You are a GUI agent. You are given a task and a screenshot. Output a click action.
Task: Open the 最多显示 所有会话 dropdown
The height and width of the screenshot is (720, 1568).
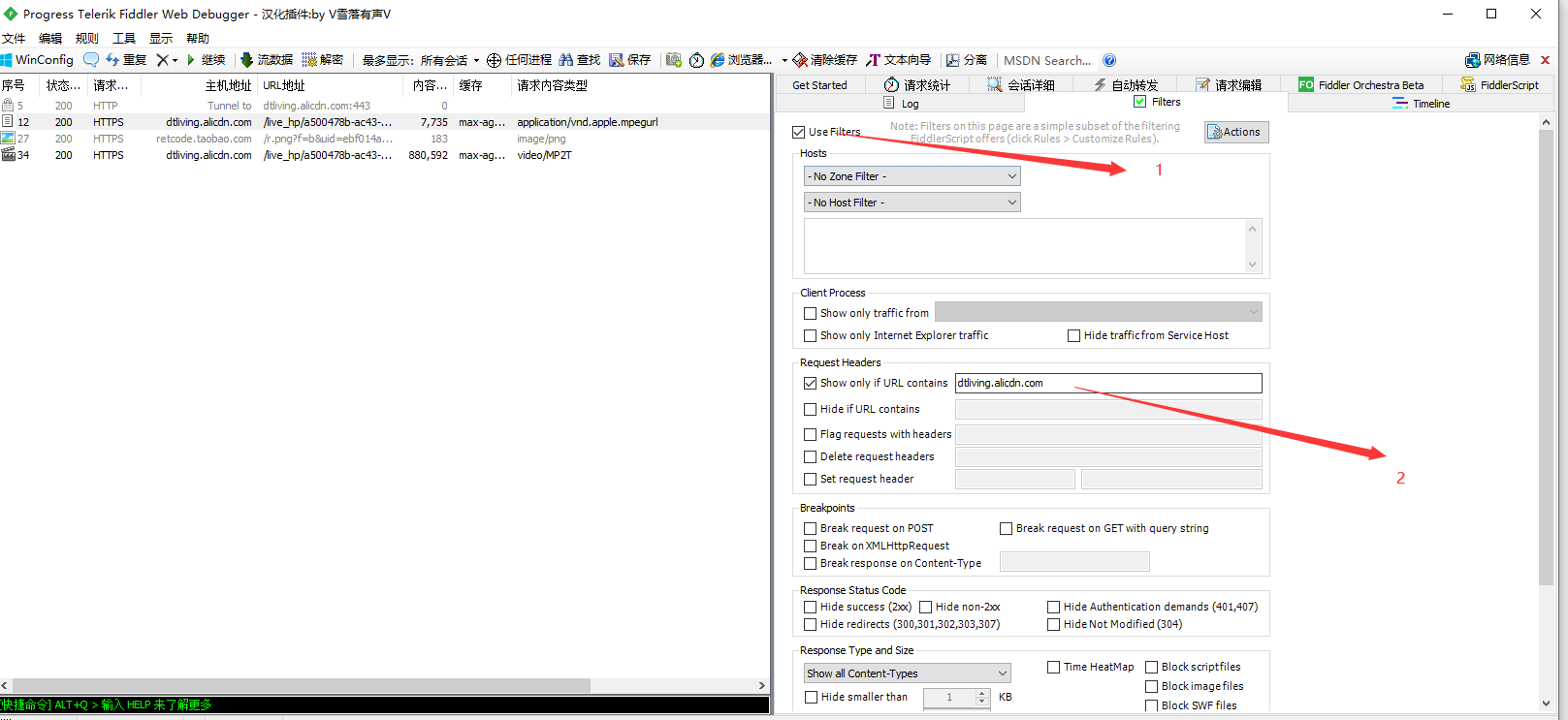[421, 60]
